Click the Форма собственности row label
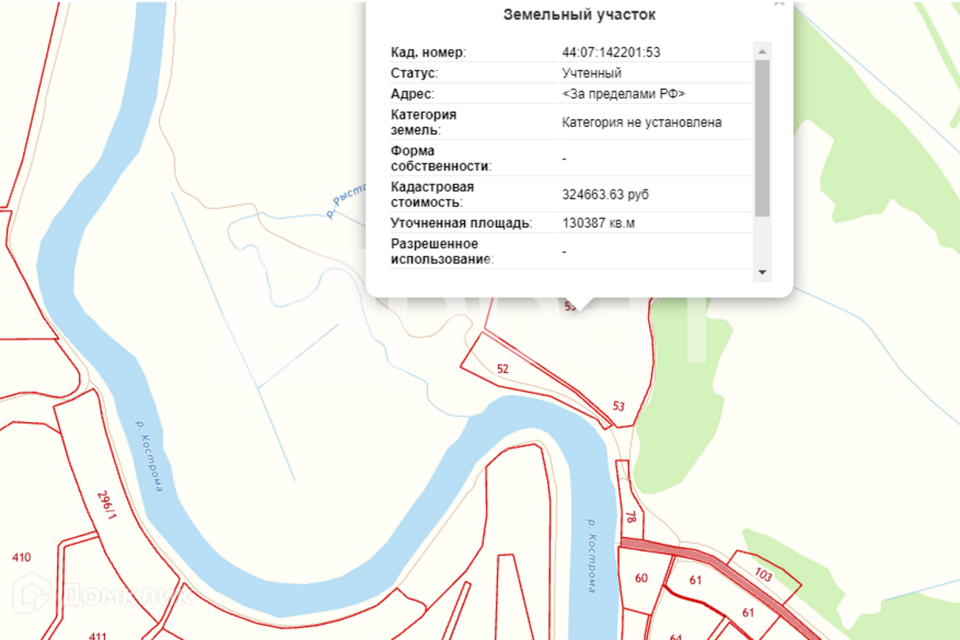 441,158
